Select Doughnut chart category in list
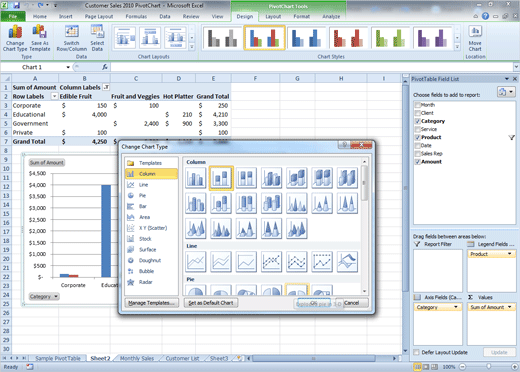Image resolution: width=520 pixels, height=372 pixels. point(151,260)
